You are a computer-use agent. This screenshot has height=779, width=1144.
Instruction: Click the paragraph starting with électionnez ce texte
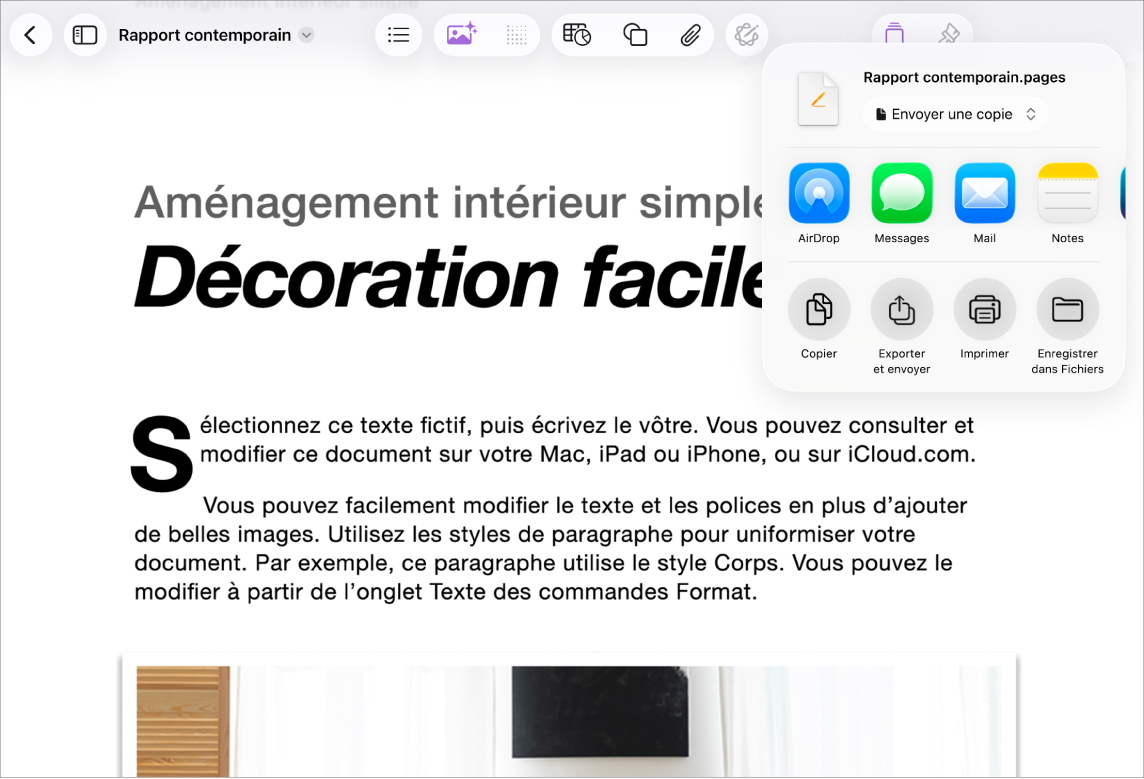tap(587, 440)
